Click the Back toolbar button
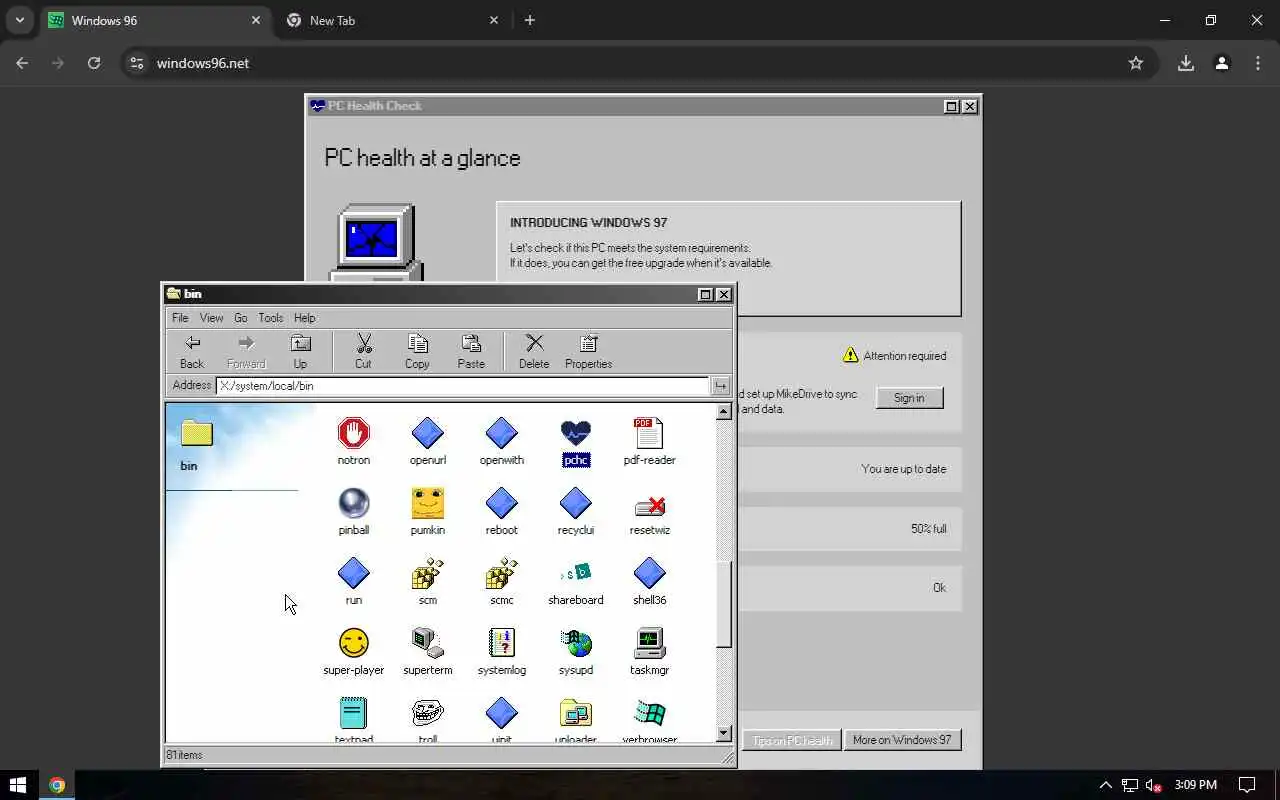 192,352
